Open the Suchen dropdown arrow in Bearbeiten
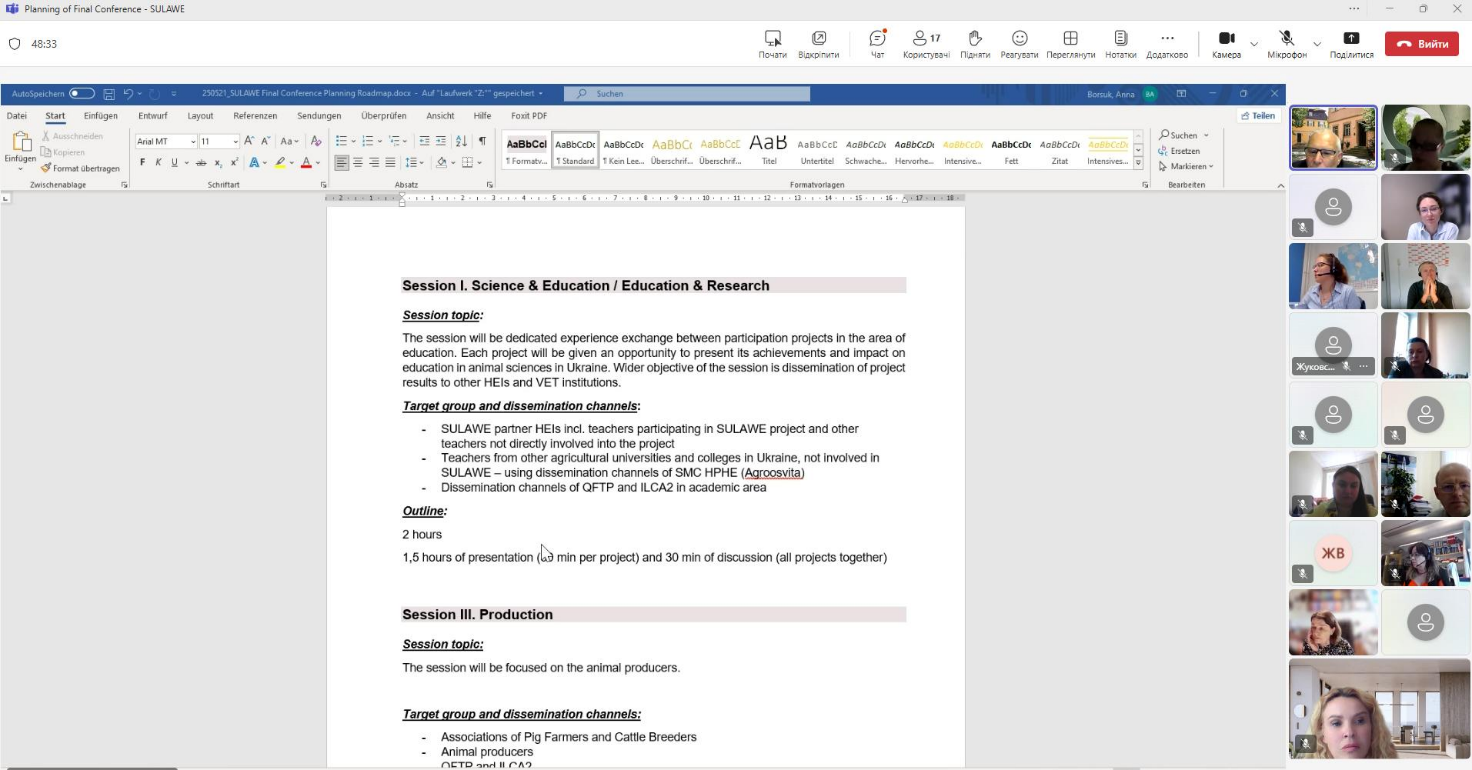The width and height of the screenshot is (1472, 770). tap(1206, 135)
